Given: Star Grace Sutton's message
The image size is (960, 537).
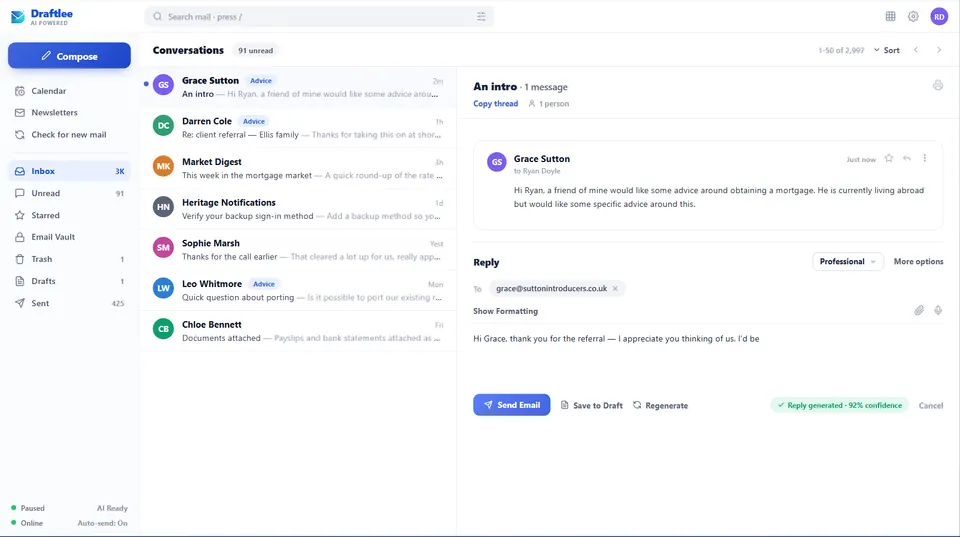Looking at the screenshot, I should pyautogui.click(x=889, y=158).
